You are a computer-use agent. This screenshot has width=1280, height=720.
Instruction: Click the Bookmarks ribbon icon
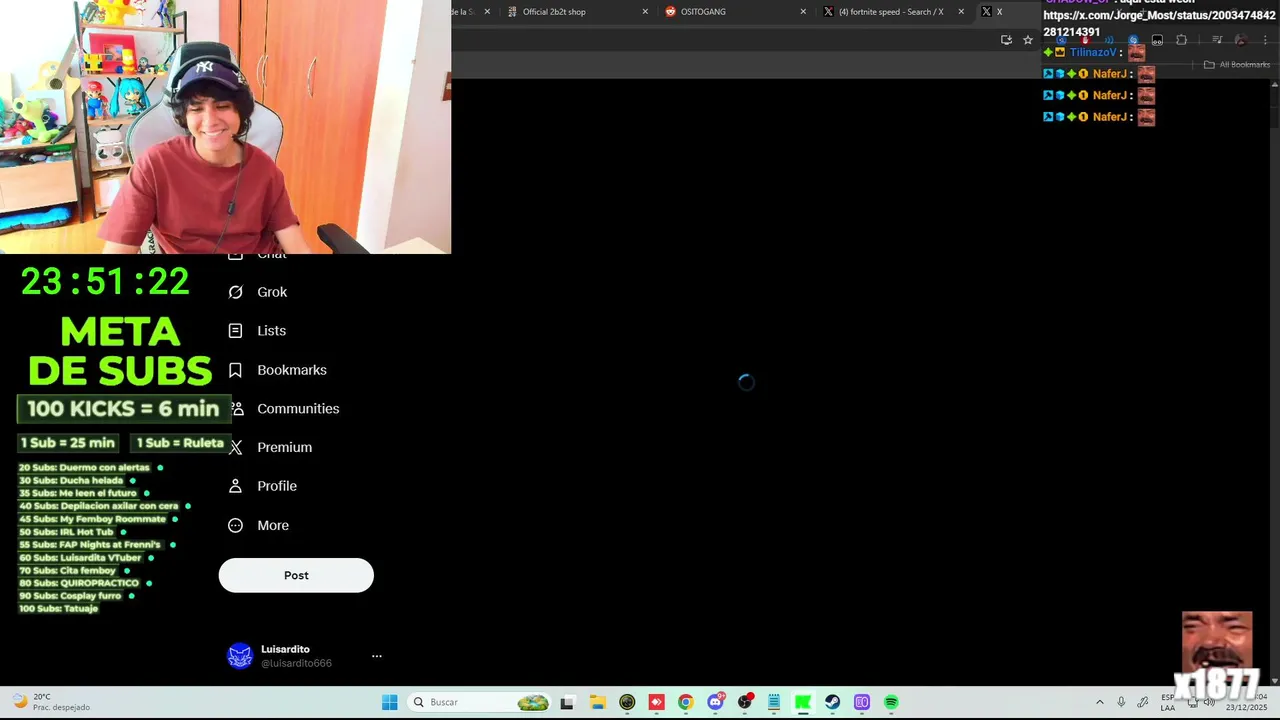(235, 370)
